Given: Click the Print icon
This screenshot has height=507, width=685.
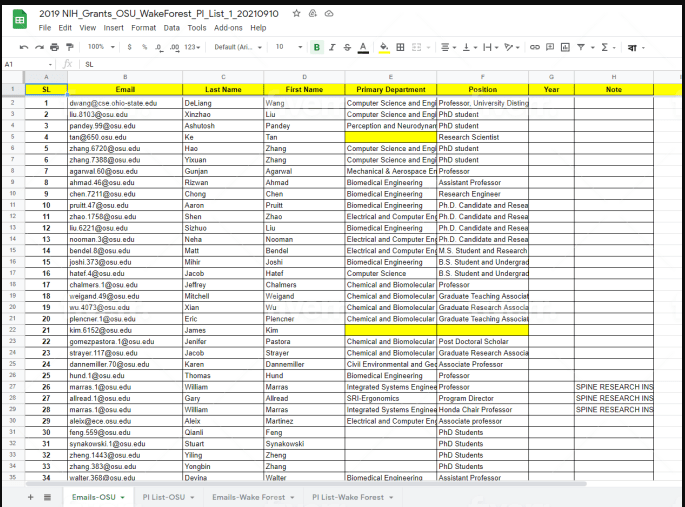Looking at the screenshot, I should coord(53,47).
